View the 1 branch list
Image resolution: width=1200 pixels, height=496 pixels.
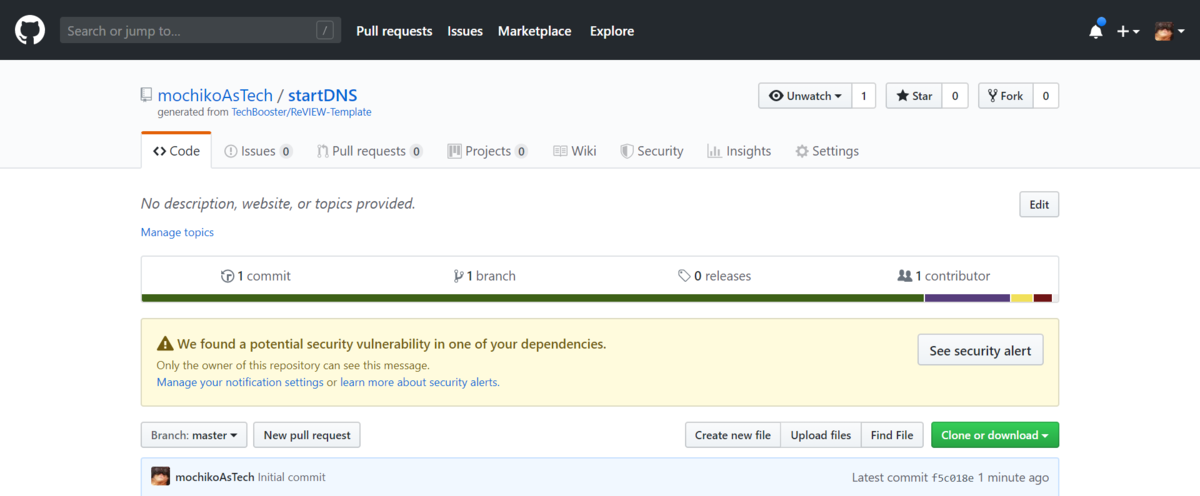coord(485,276)
